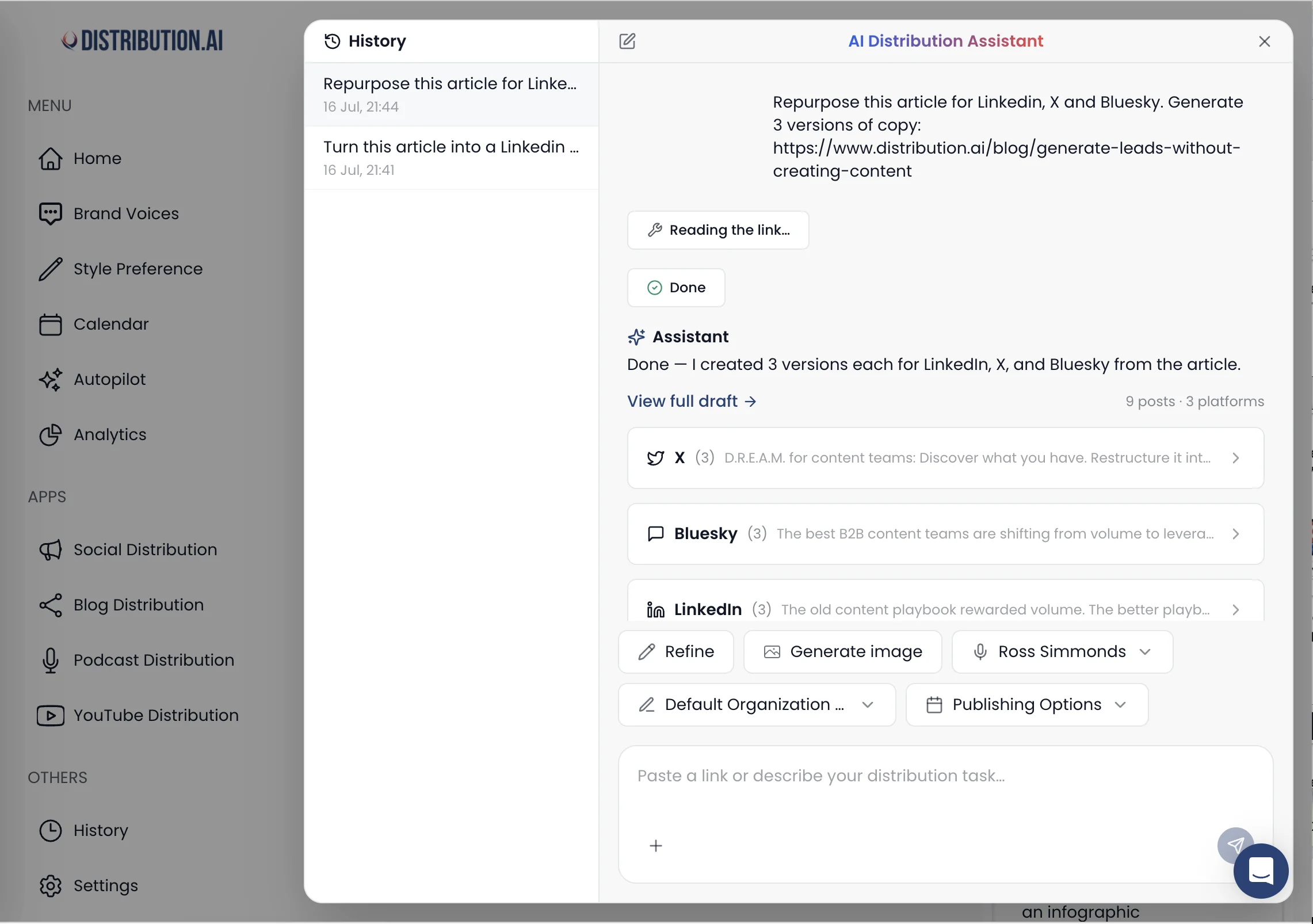Click the YouTube Distribution play icon
Image resolution: width=1313 pixels, height=924 pixels.
pyautogui.click(x=51, y=715)
